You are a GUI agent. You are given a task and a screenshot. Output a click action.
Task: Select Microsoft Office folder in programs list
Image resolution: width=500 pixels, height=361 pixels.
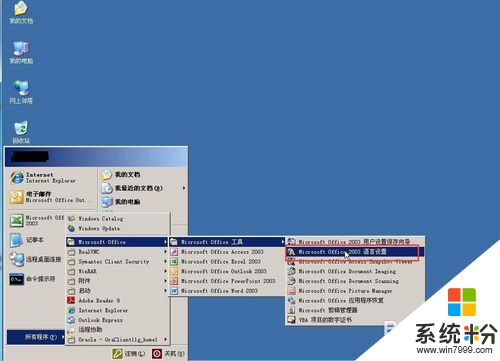pos(118,242)
